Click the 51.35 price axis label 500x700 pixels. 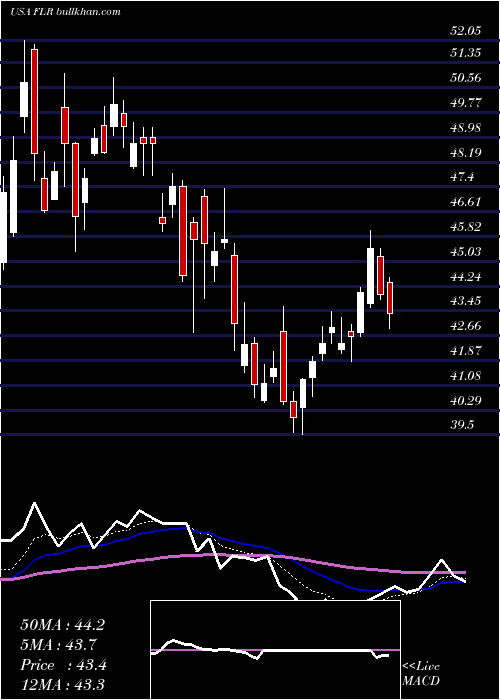tap(466, 53)
